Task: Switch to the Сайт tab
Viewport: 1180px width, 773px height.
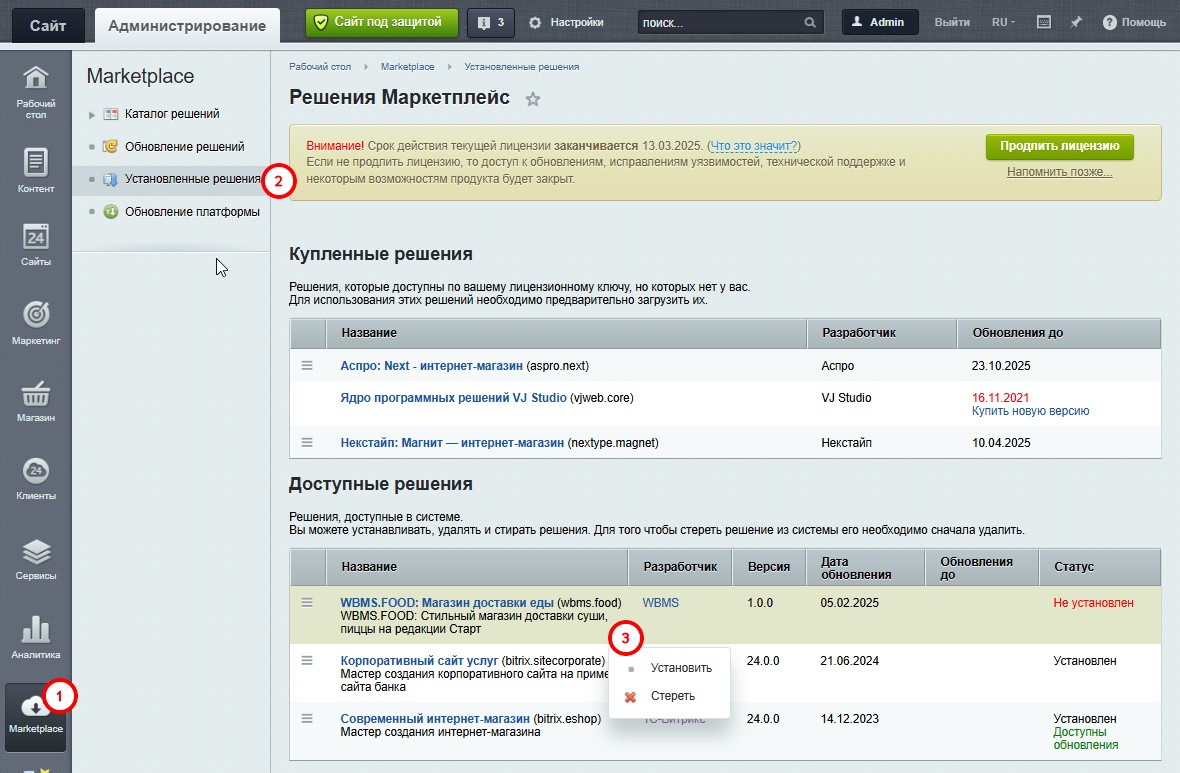Action: [x=48, y=25]
